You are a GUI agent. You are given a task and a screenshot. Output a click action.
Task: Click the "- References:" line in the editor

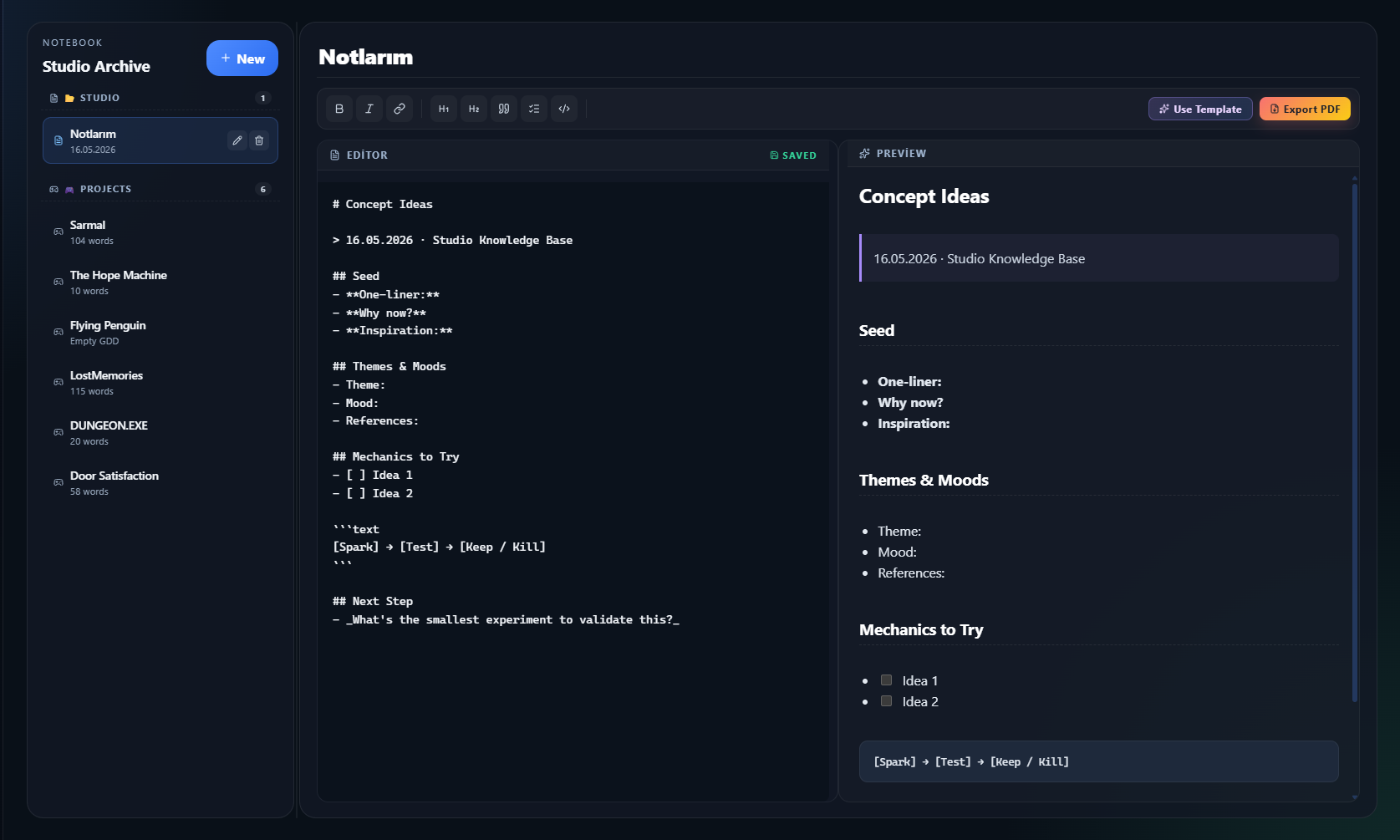[x=376, y=420]
